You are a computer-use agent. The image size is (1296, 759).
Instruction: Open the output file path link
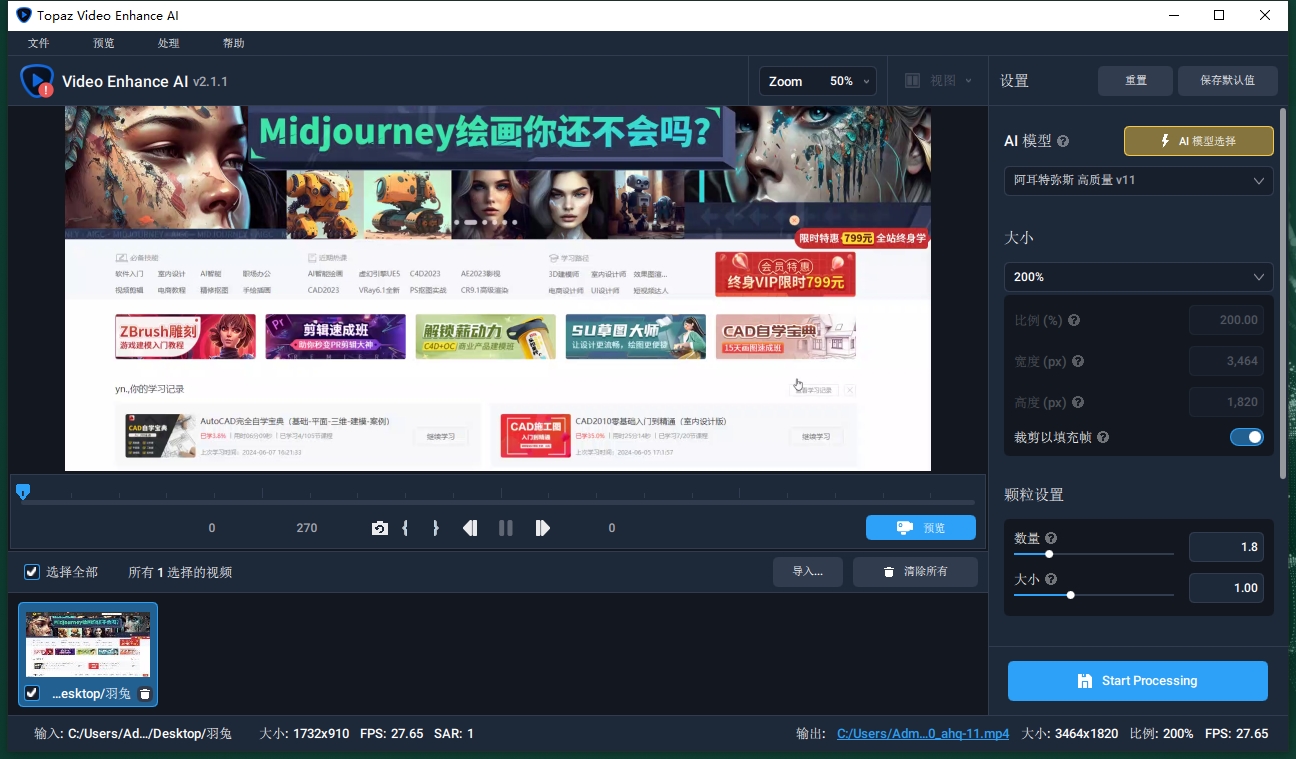[x=923, y=733]
